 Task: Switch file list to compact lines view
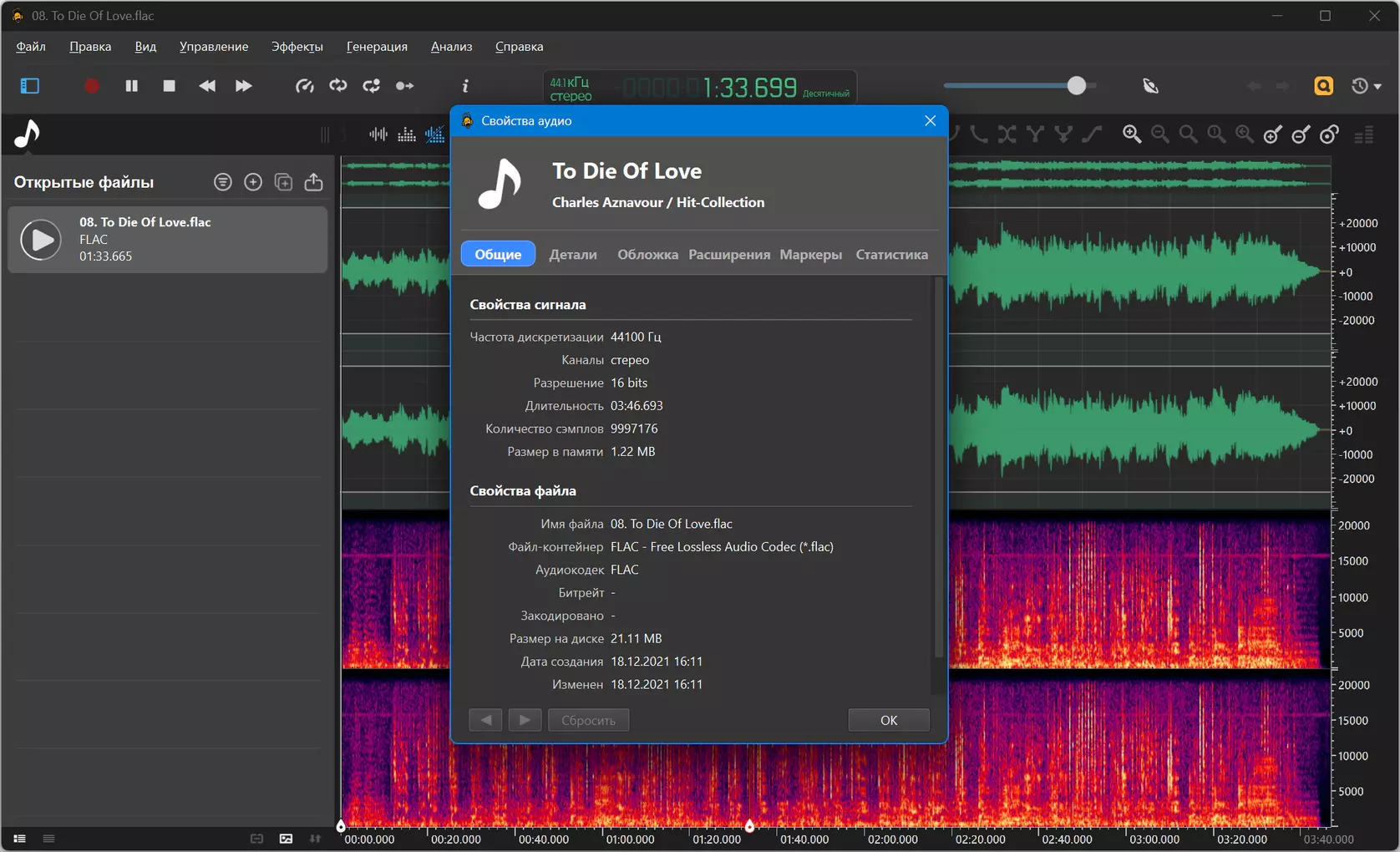click(49, 839)
